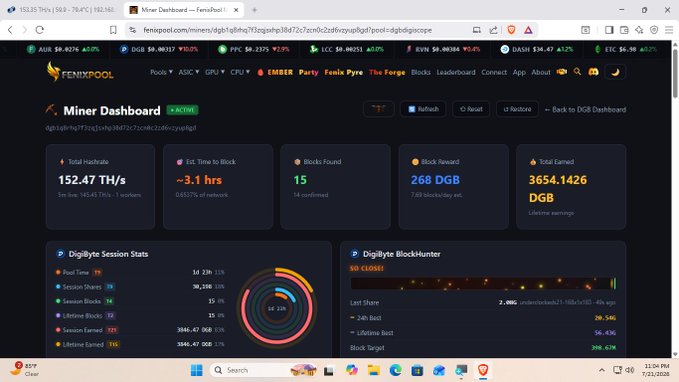The image size is (679, 382).
Task: Click the PPC coin icon in ticker
Action: coord(223,49)
